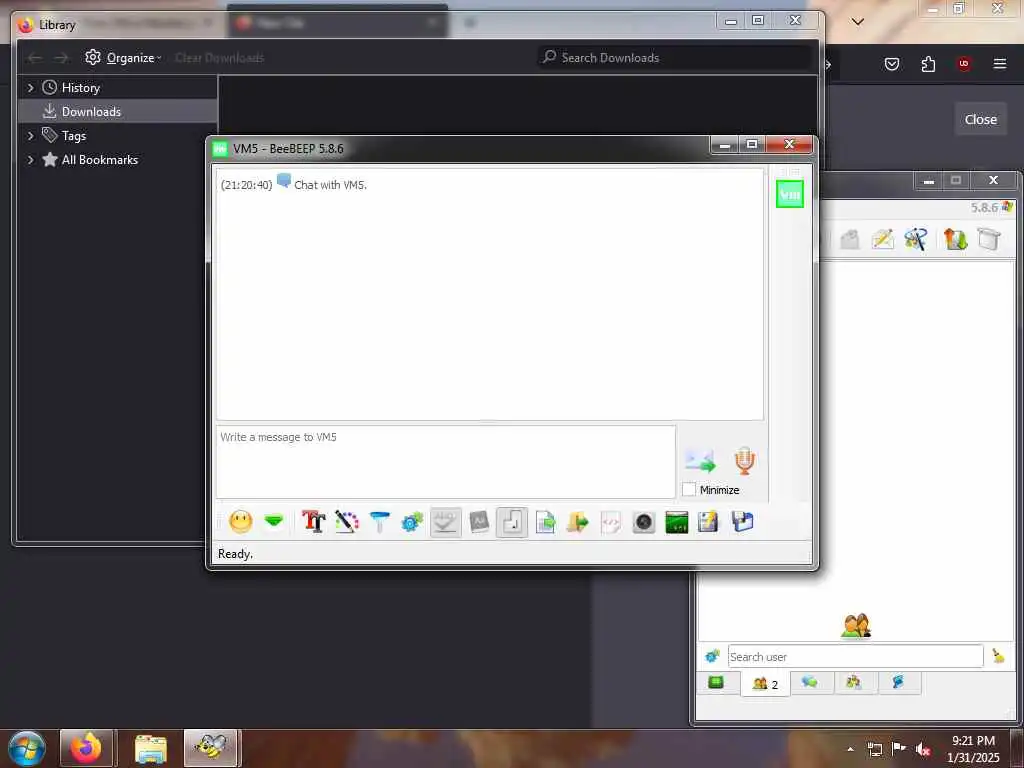Open File Explorer from taskbar
The image size is (1024, 768).
coord(151,748)
